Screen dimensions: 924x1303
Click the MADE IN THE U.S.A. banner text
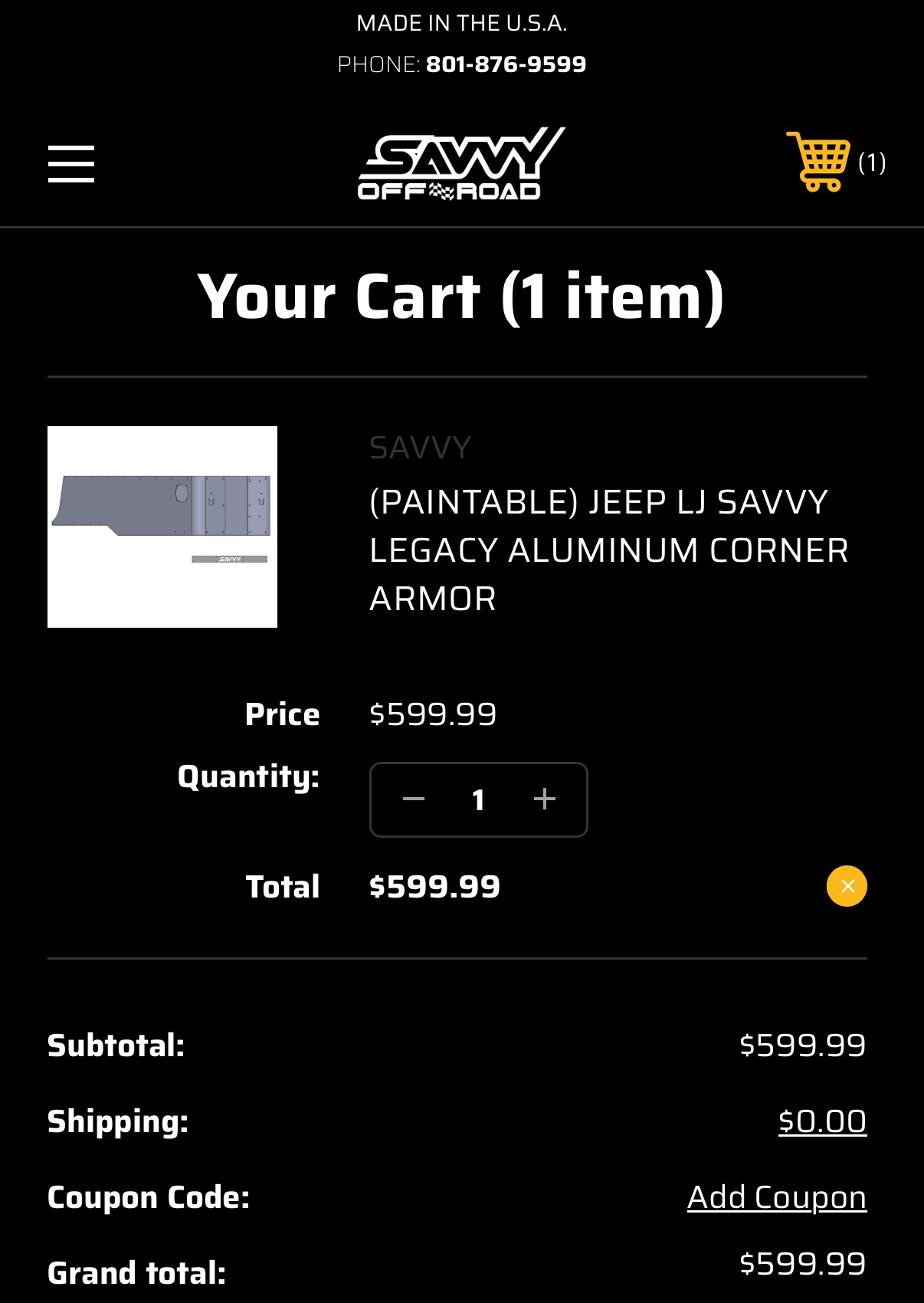point(462,24)
